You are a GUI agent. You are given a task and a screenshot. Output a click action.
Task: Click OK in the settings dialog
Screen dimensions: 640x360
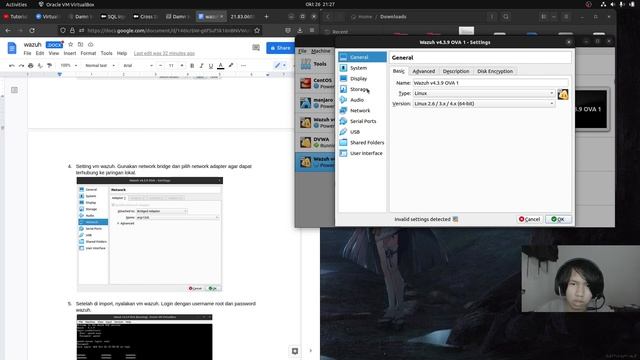558,219
